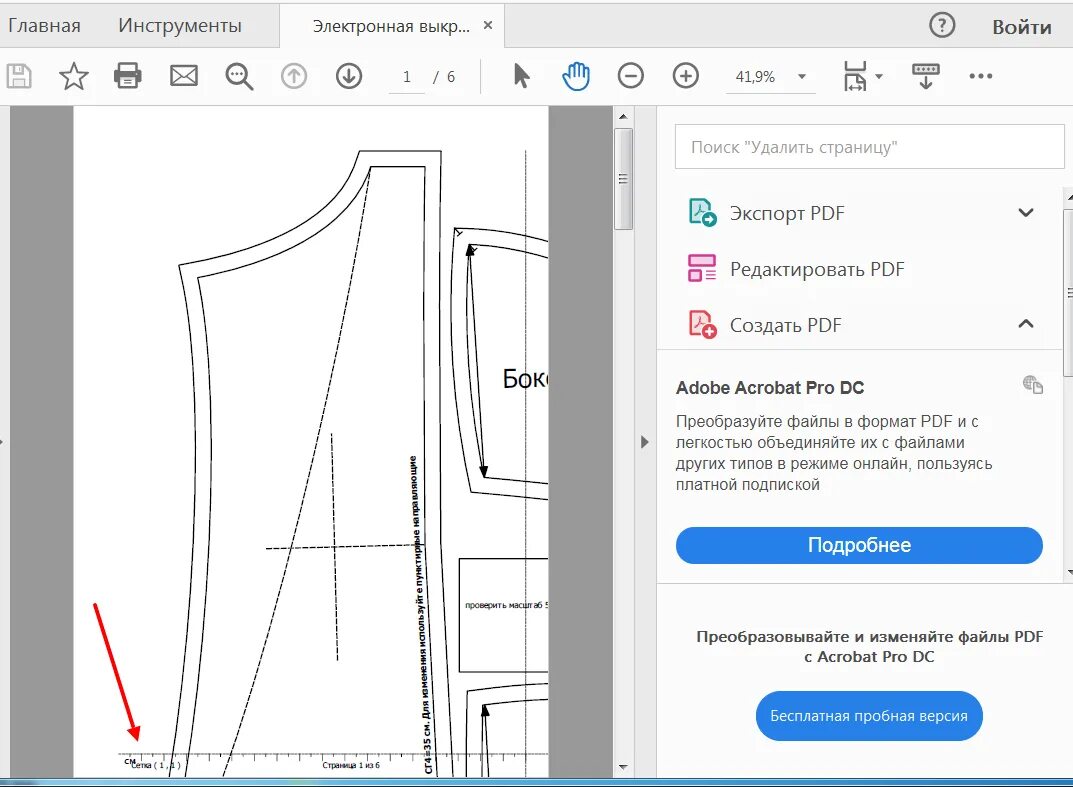Click the Edit PDF icon
Viewport: 1073px width, 787px height.
click(702, 268)
